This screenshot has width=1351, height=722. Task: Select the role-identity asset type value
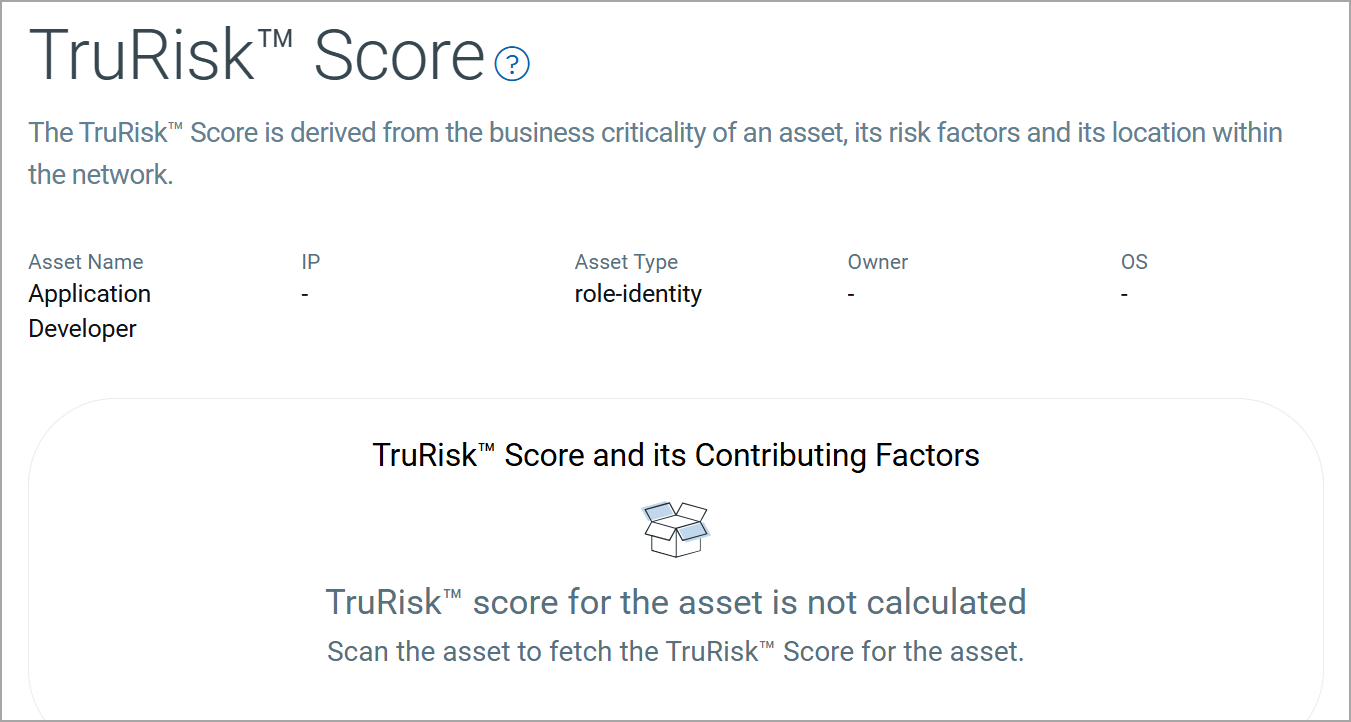638,294
